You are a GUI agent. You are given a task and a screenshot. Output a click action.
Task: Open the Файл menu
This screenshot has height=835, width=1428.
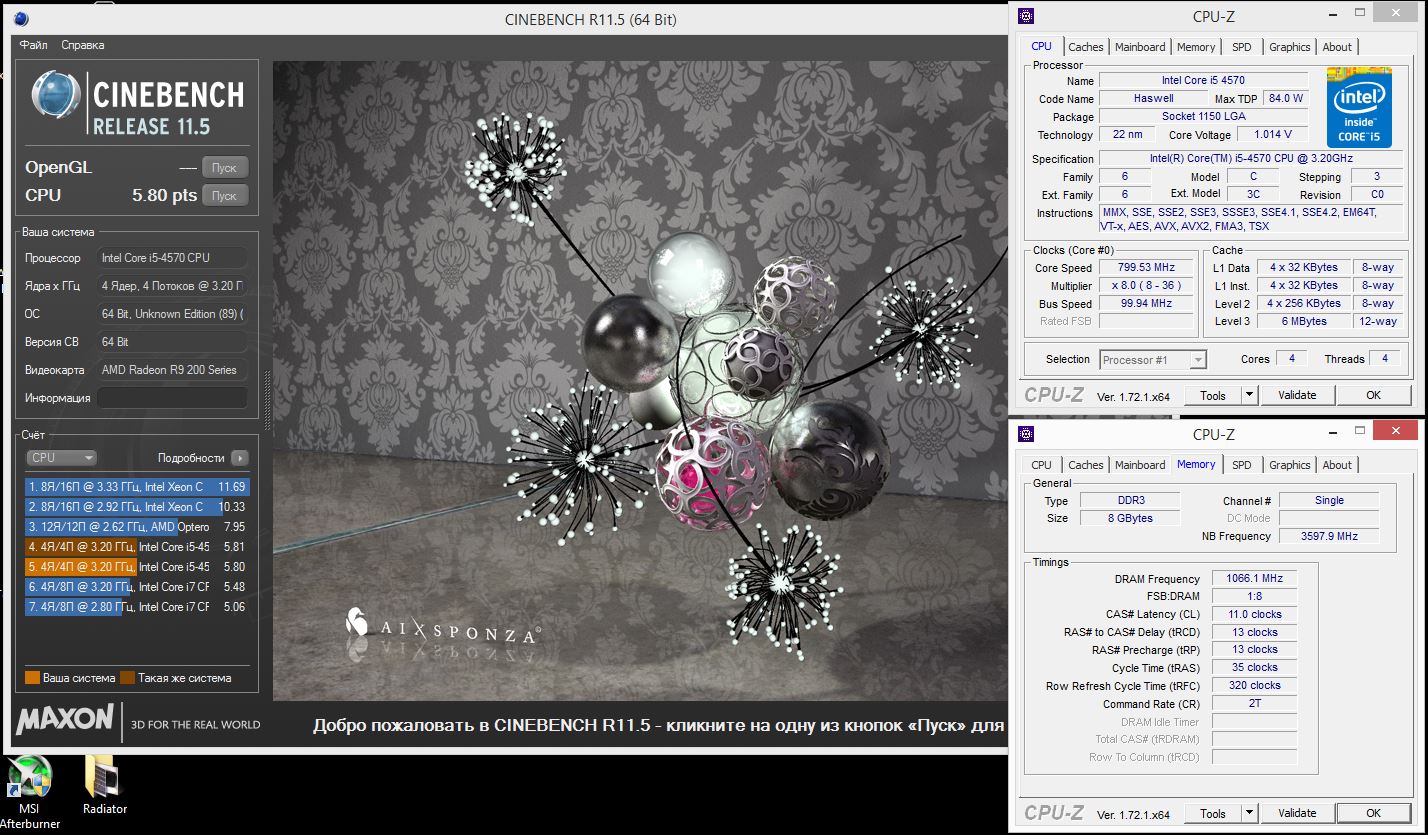[x=33, y=45]
